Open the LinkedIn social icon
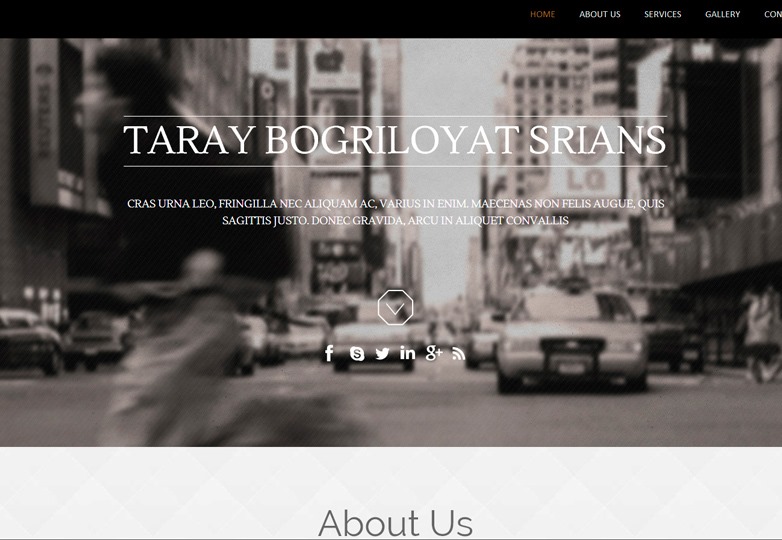The height and width of the screenshot is (540, 782). point(407,353)
